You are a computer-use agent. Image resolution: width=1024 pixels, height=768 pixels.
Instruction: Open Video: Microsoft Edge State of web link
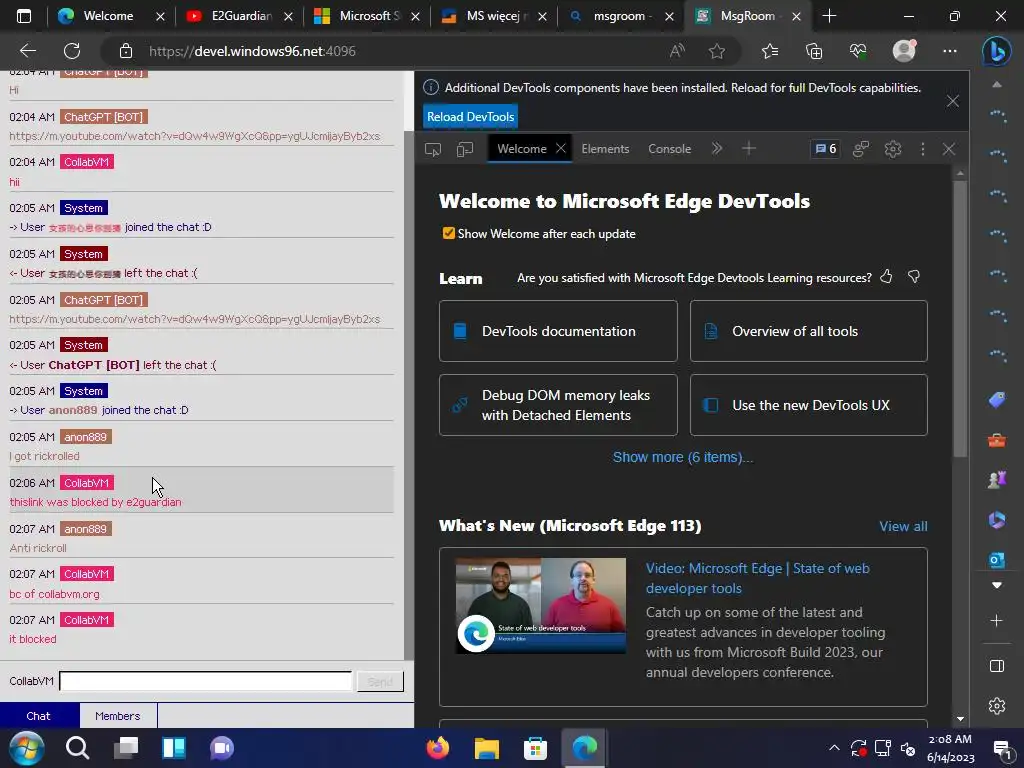pos(758,578)
